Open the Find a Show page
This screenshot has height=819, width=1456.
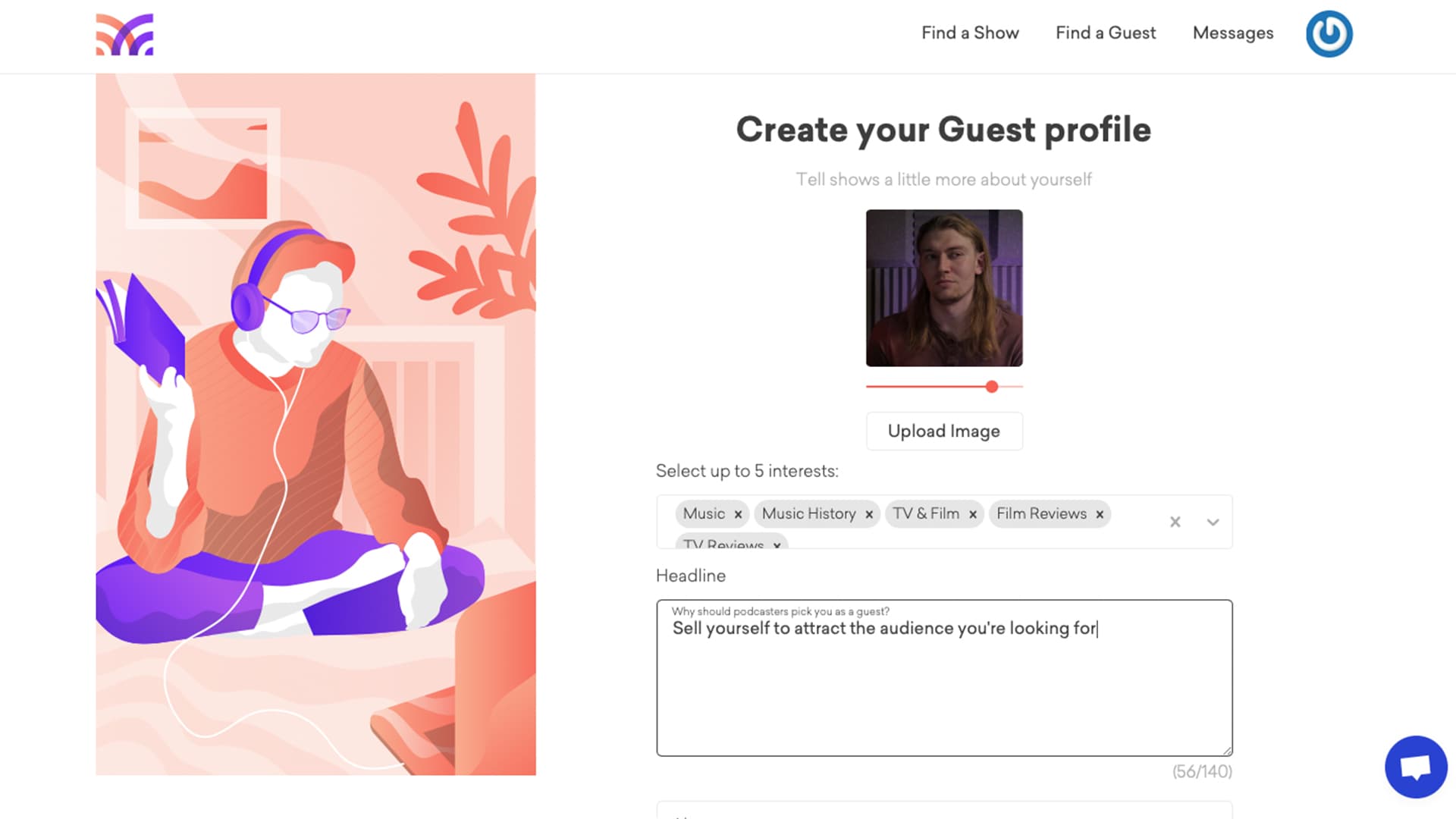(970, 33)
